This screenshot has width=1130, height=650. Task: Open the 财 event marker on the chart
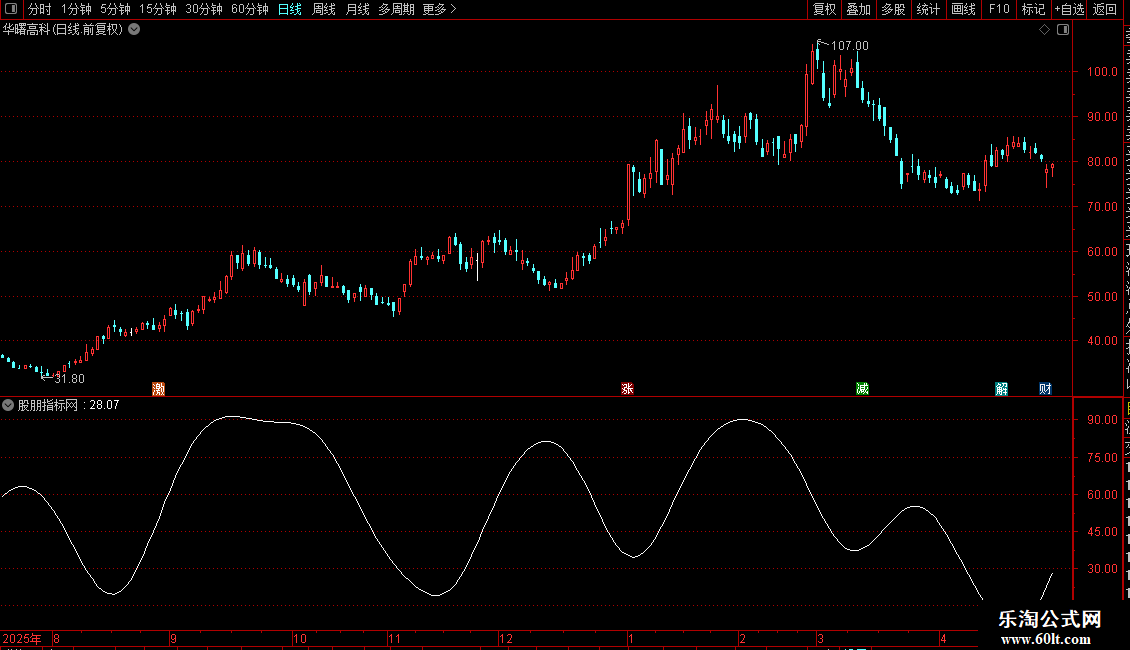point(1045,389)
